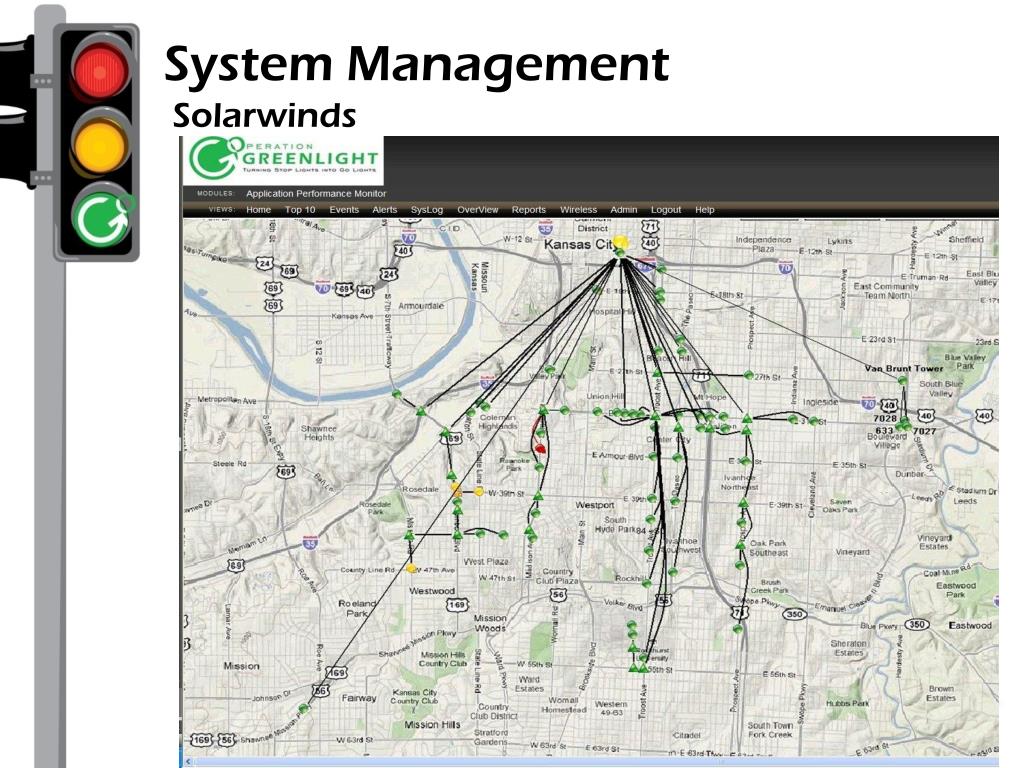Click the Van Brunt Tower map label
1024x768 pixels.
point(904,368)
